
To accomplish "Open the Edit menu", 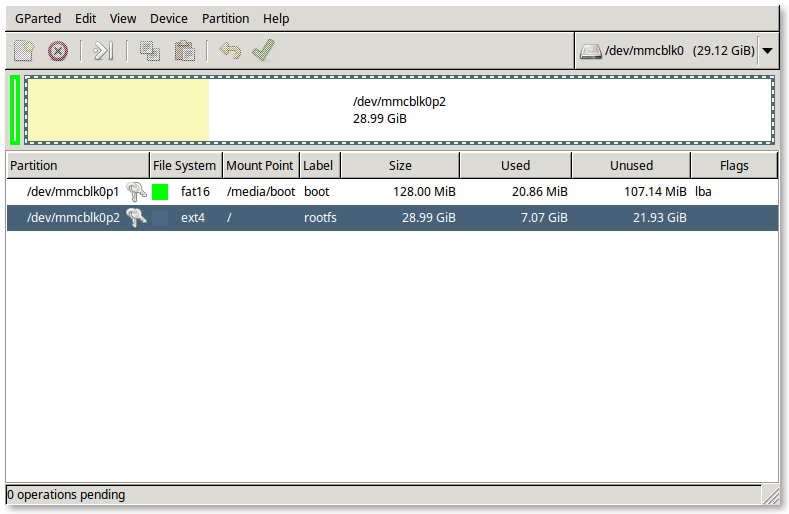I will click(x=86, y=19).
